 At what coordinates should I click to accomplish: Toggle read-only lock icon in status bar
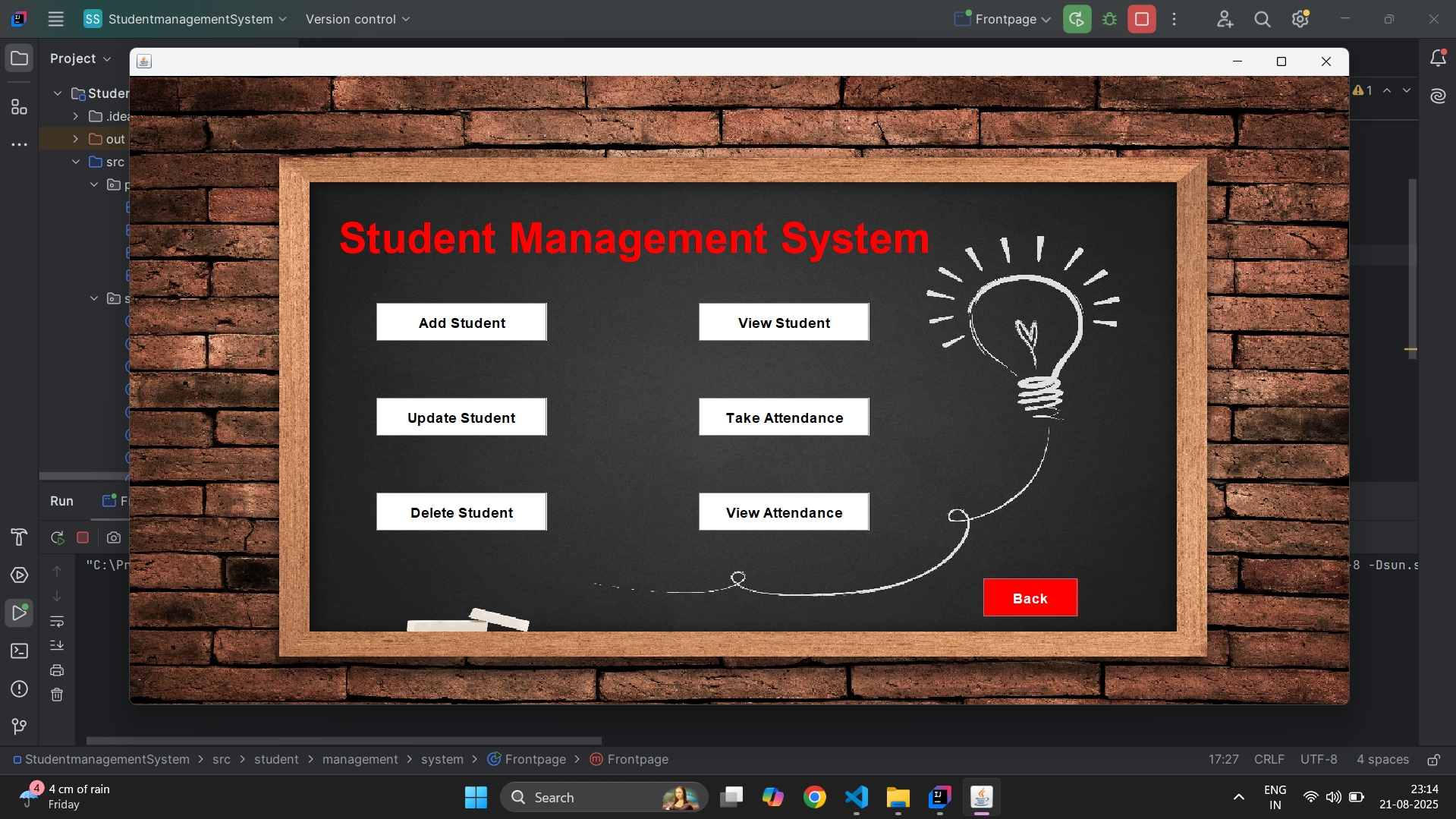pos(1433,760)
